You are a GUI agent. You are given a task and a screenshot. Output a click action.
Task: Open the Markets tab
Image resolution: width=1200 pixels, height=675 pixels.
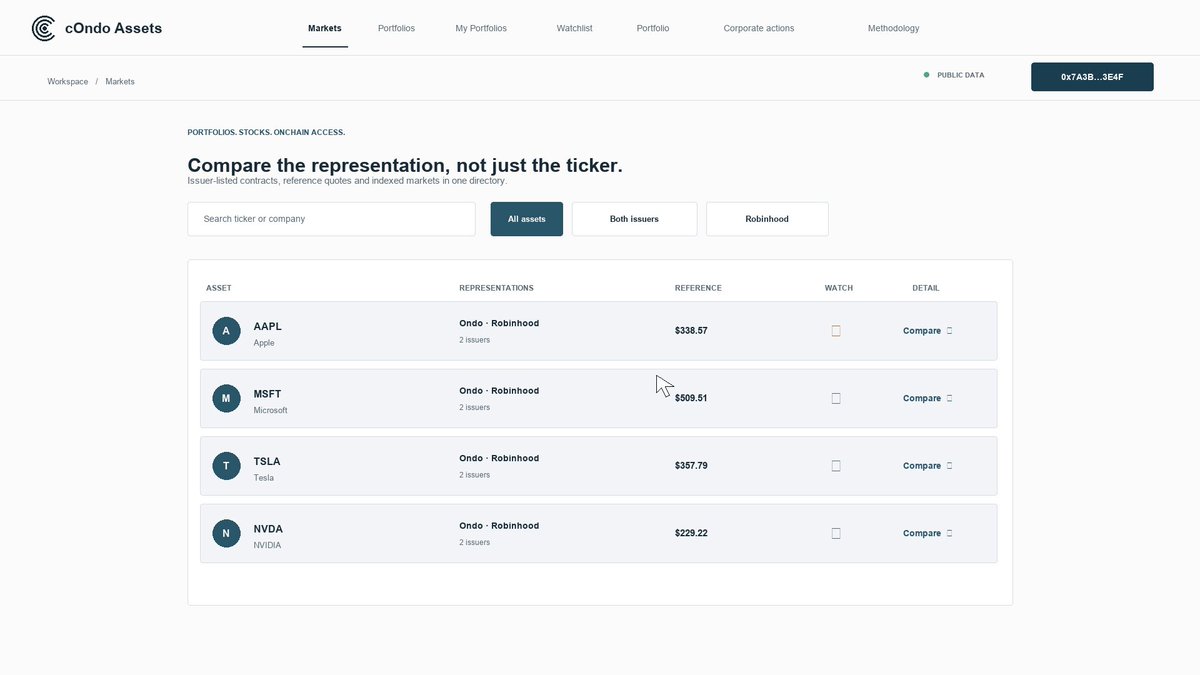(x=325, y=28)
